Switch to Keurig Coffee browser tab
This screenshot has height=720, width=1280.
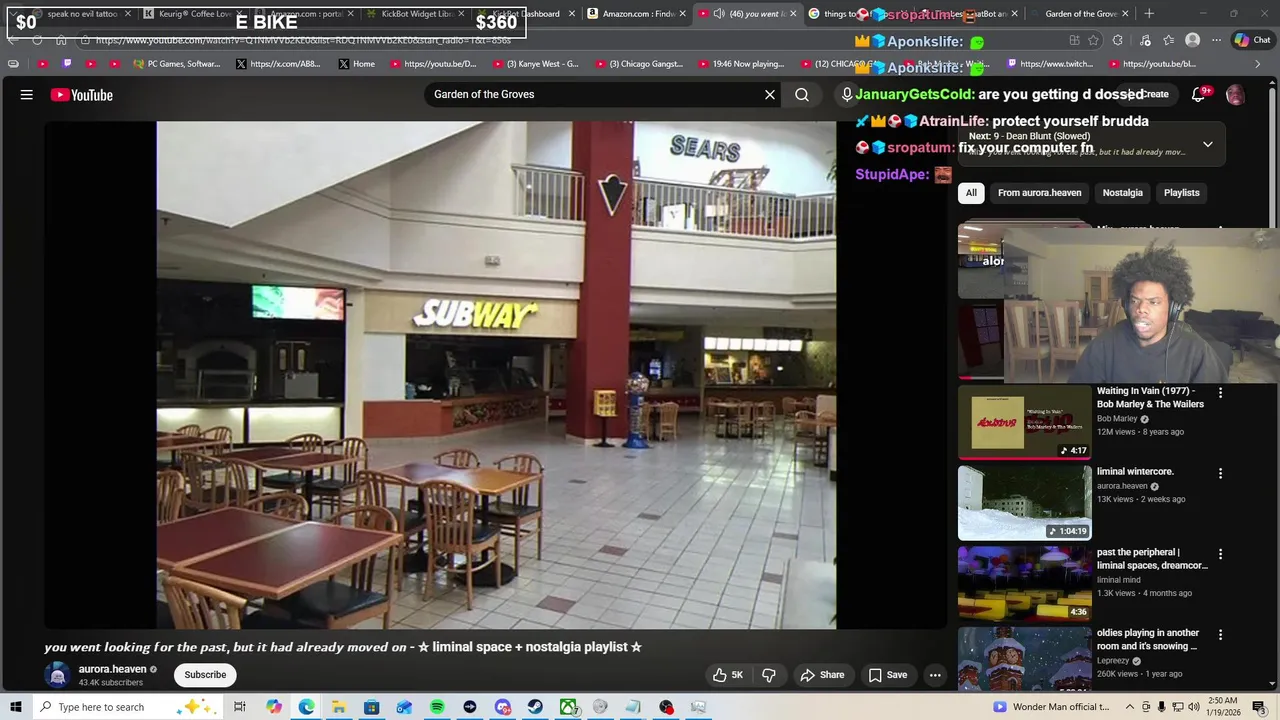tap(196, 14)
